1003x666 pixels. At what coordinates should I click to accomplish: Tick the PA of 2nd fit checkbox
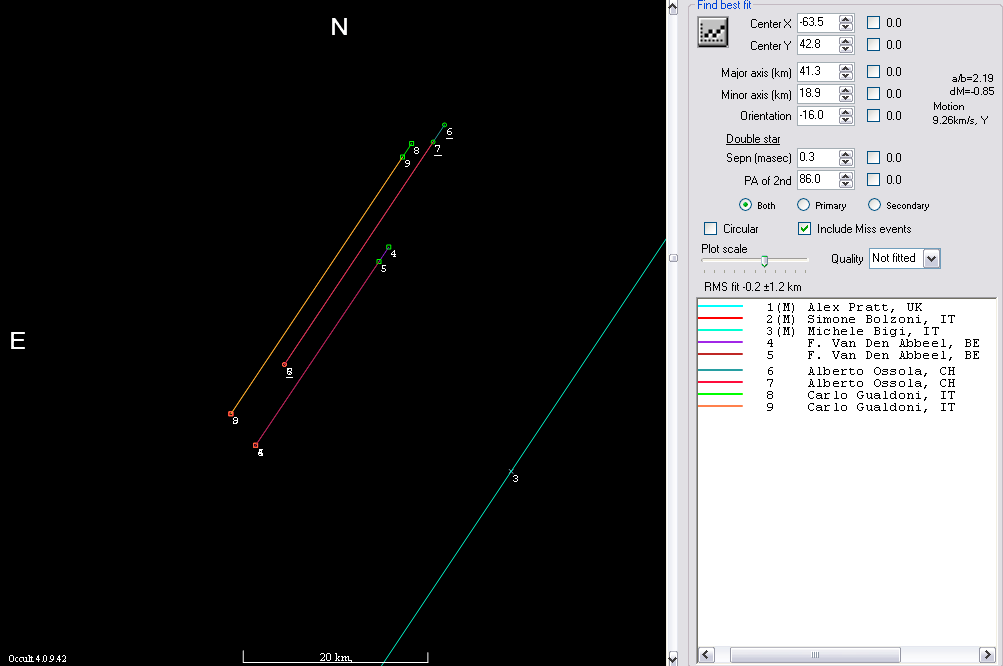pyautogui.click(x=873, y=179)
